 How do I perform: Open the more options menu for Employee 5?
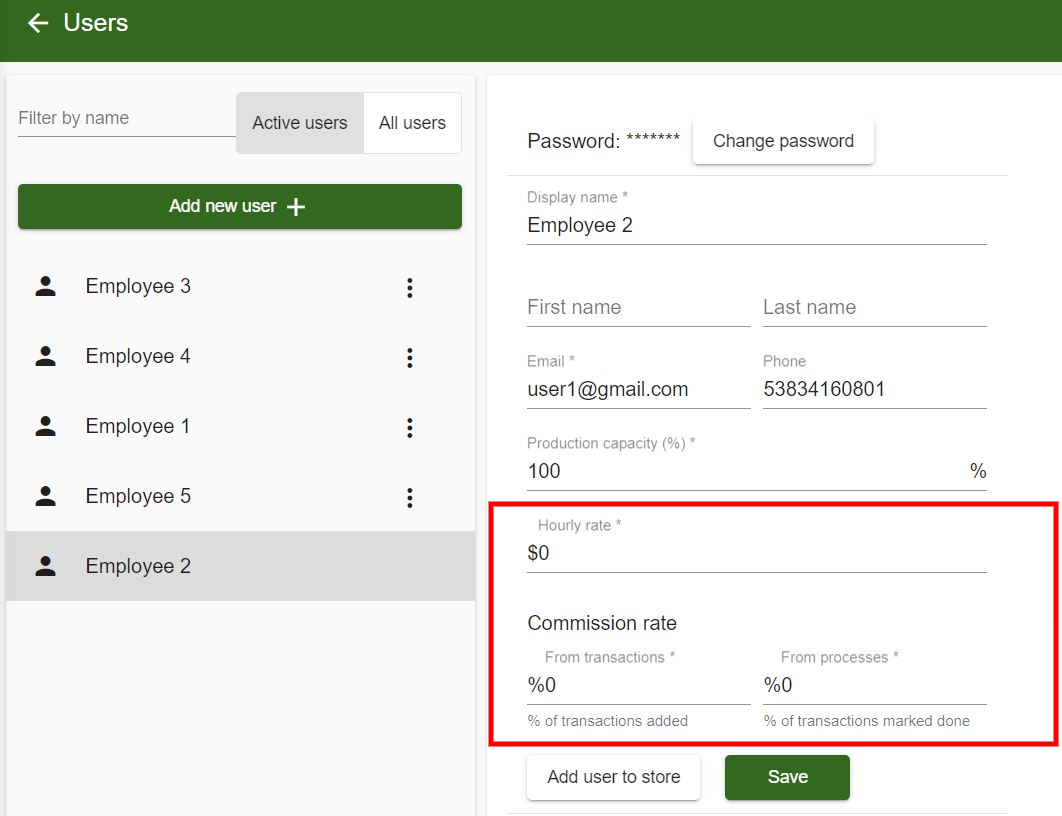410,498
